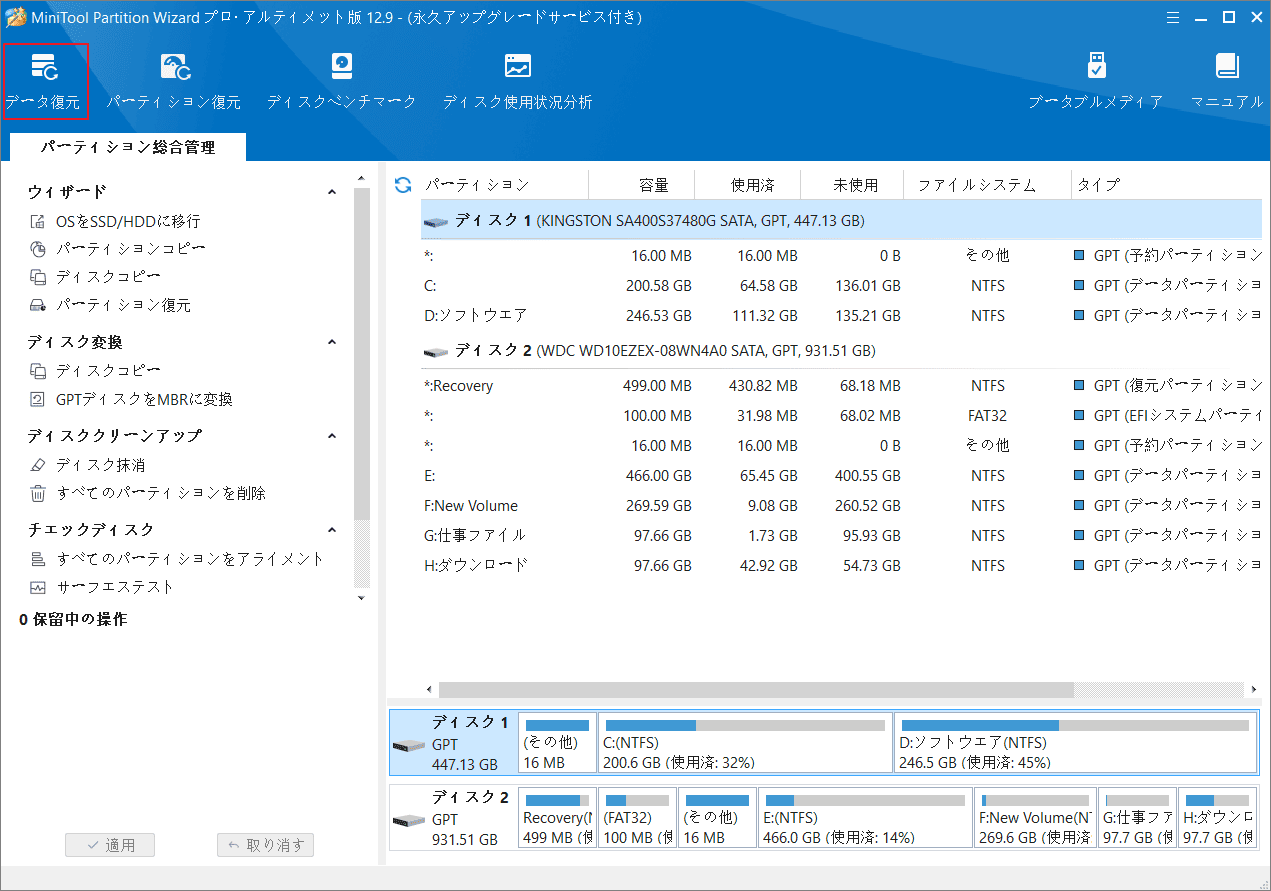Click G:仕事ファイル block in disk map
1271x891 pixels.
coord(1137,818)
